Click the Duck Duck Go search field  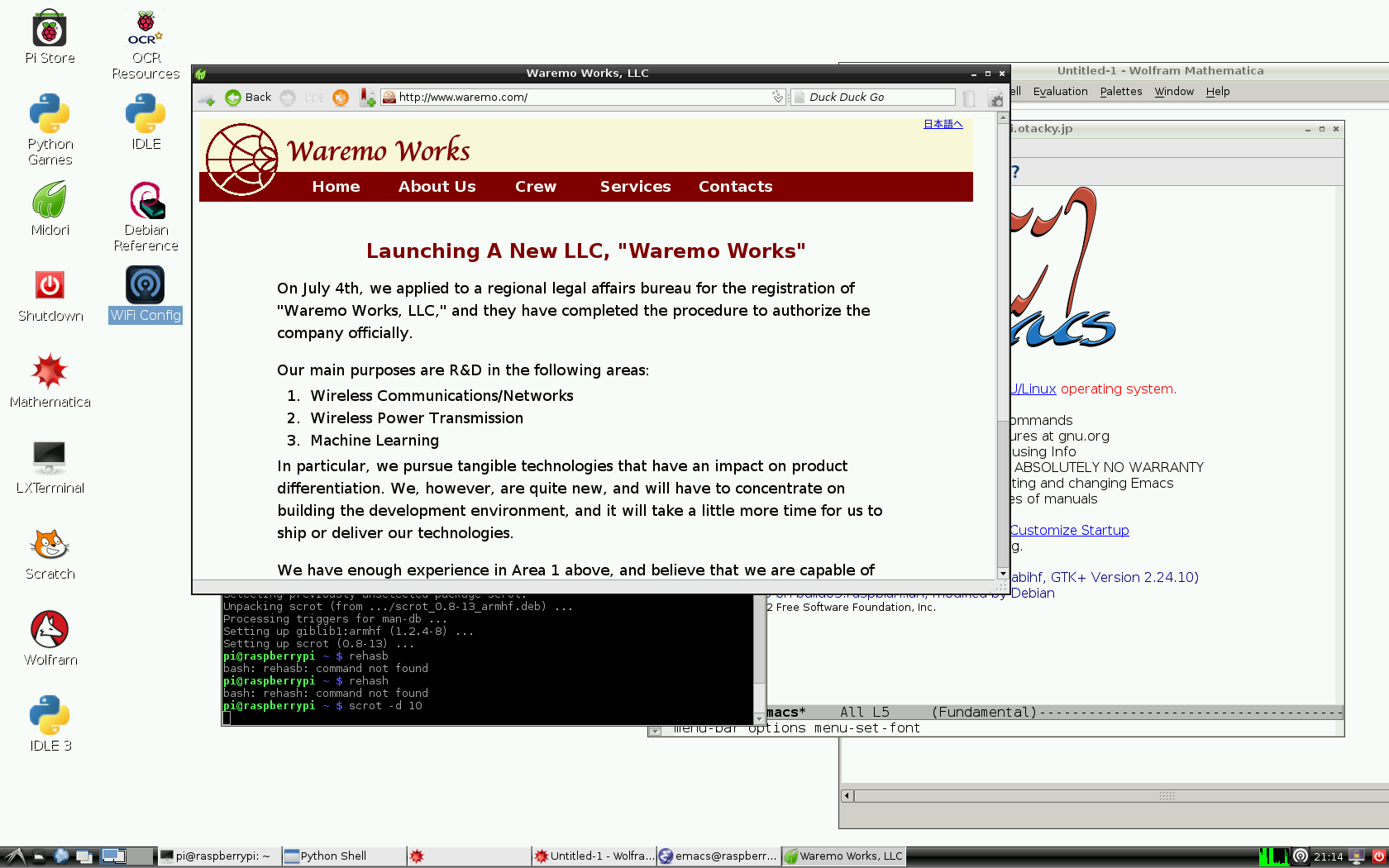point(872,98)
